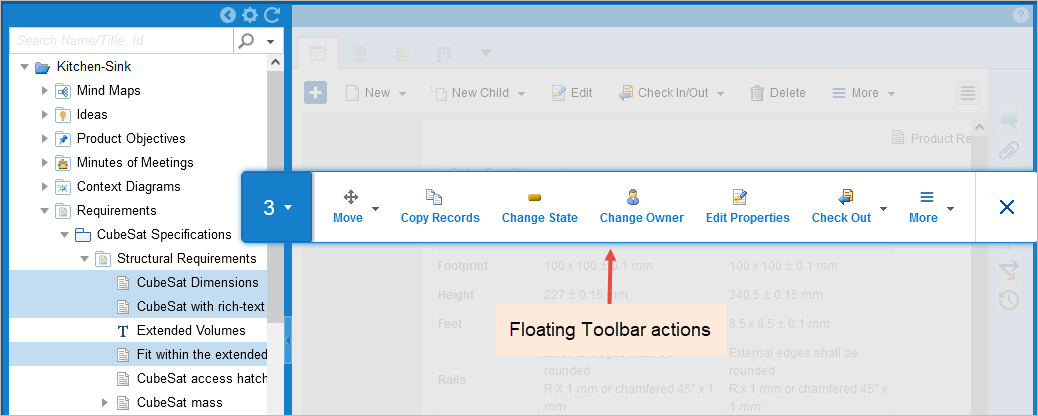The height and width of the screenshot is (416, 1038).
Task: Click the search magnifier button
Action: pos(246,40)
